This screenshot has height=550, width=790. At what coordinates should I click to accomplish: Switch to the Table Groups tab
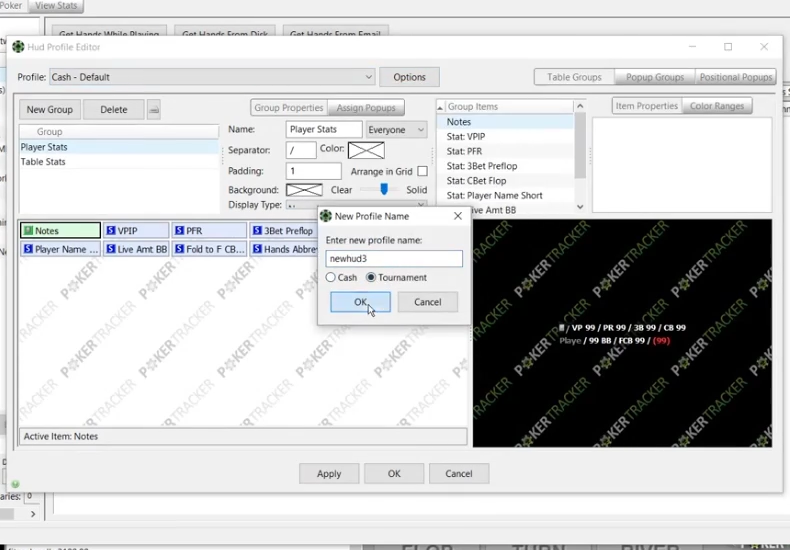click(574, 77)
